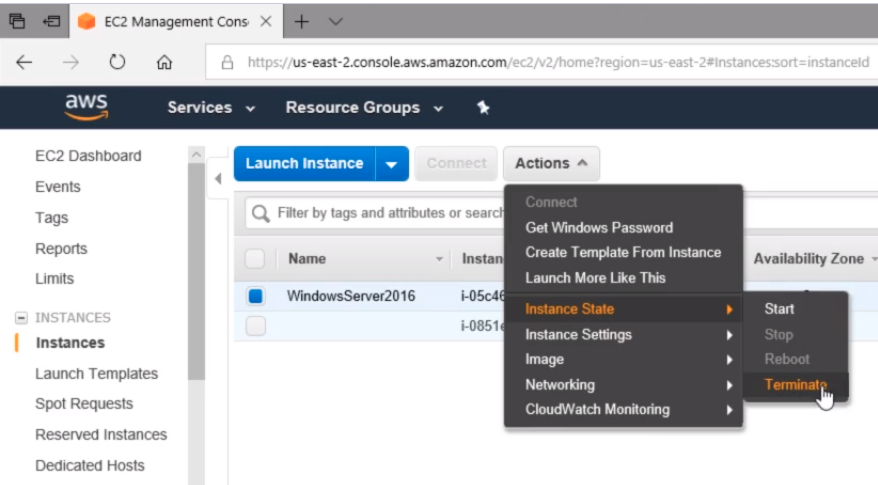This screenshot has height=485, width=878.
Task: Open Spot Requests in the sidebar
Action: click(x=84, y=404)
